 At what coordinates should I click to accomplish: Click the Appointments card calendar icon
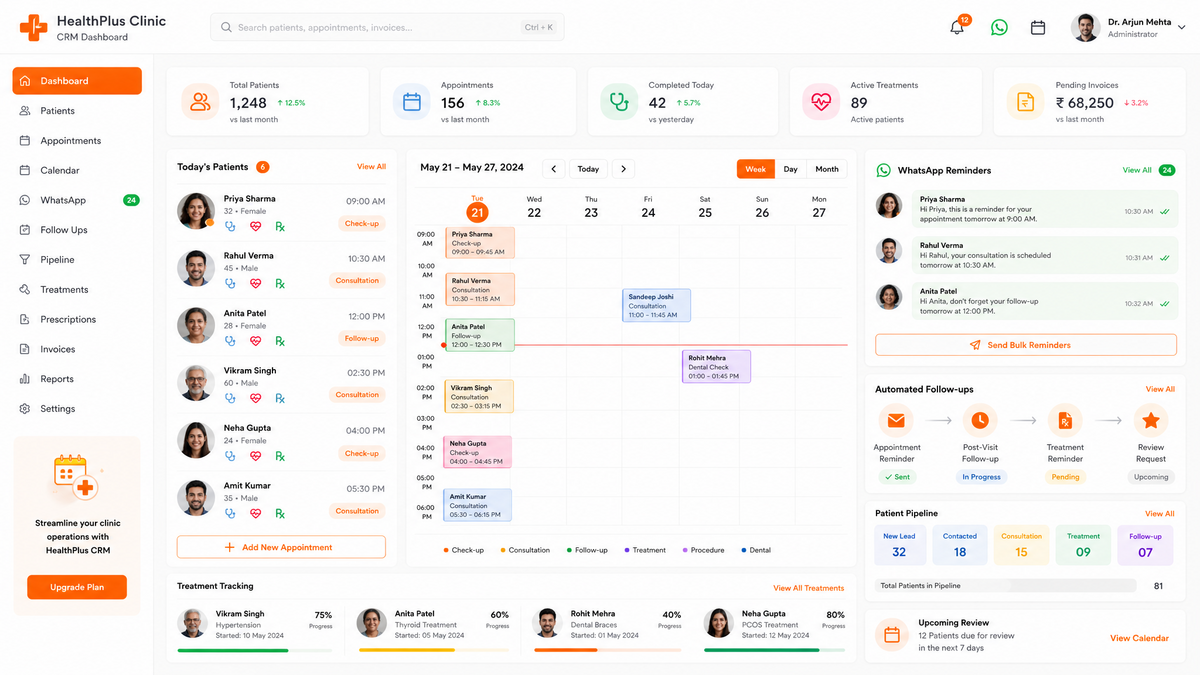pyautogui.click(x=411, y=101)
